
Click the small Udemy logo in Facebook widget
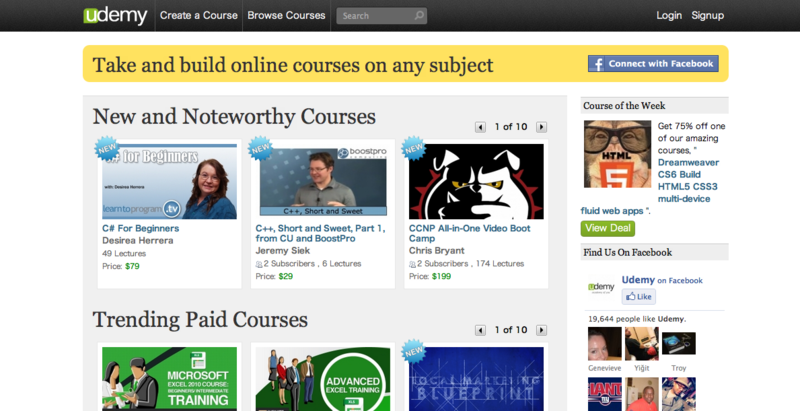click(x=601, y=288)
